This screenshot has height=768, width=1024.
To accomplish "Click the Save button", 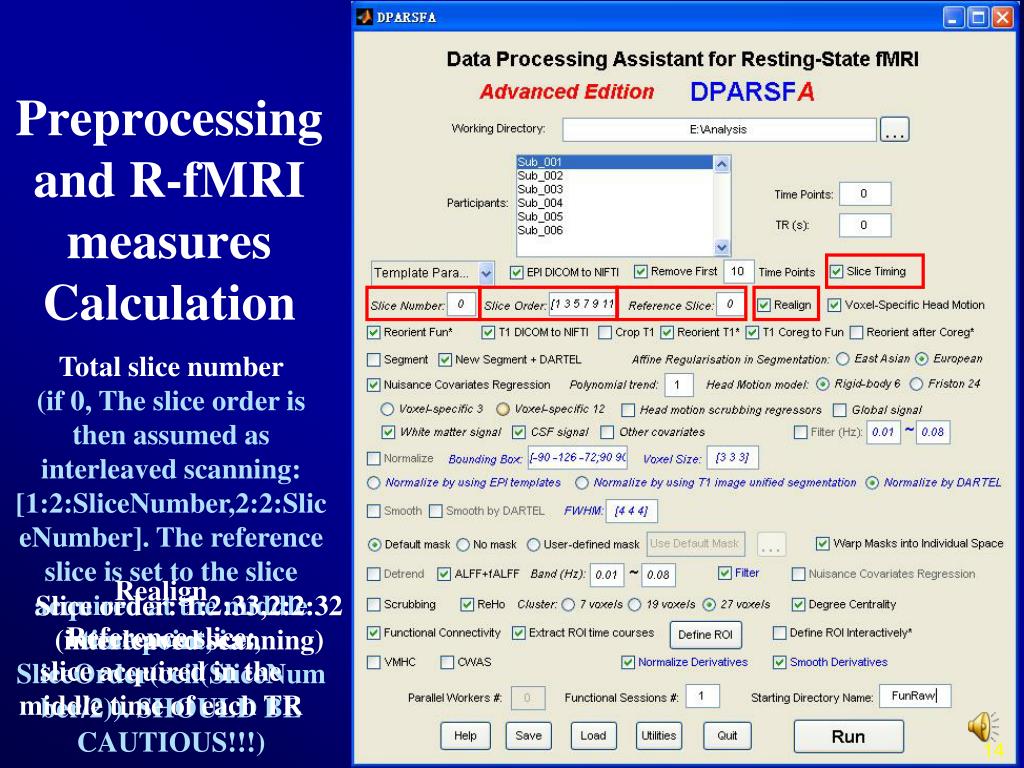I will [x=528, y=736].
